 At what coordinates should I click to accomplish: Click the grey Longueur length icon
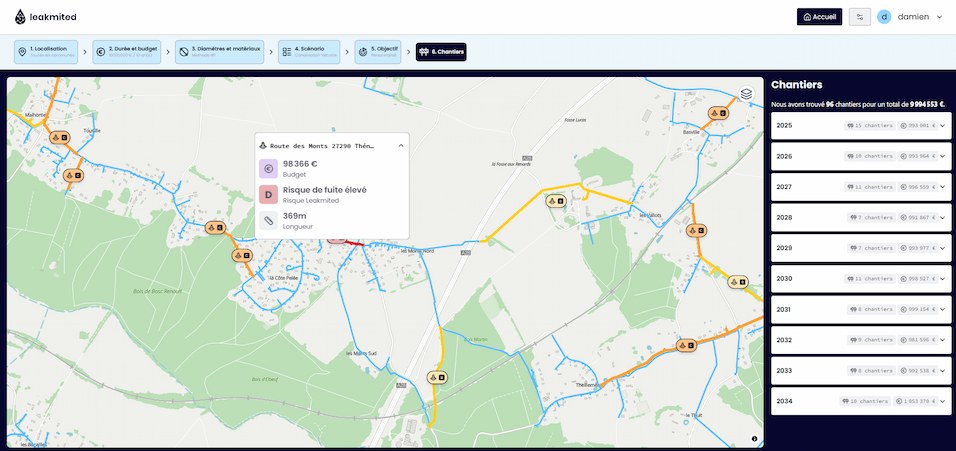(268, 220)
